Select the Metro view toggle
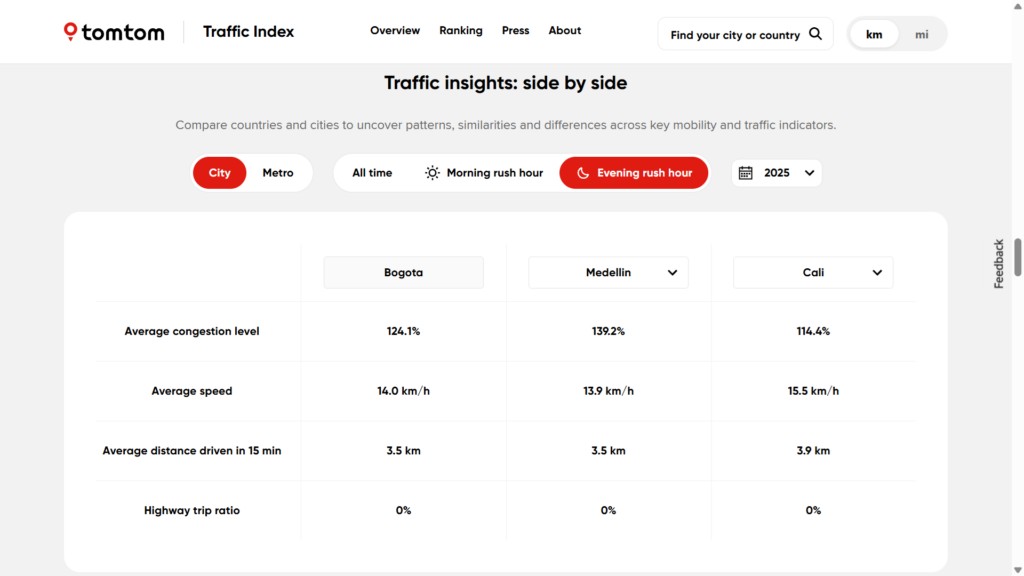1024x576 pixels. [278, 173]
